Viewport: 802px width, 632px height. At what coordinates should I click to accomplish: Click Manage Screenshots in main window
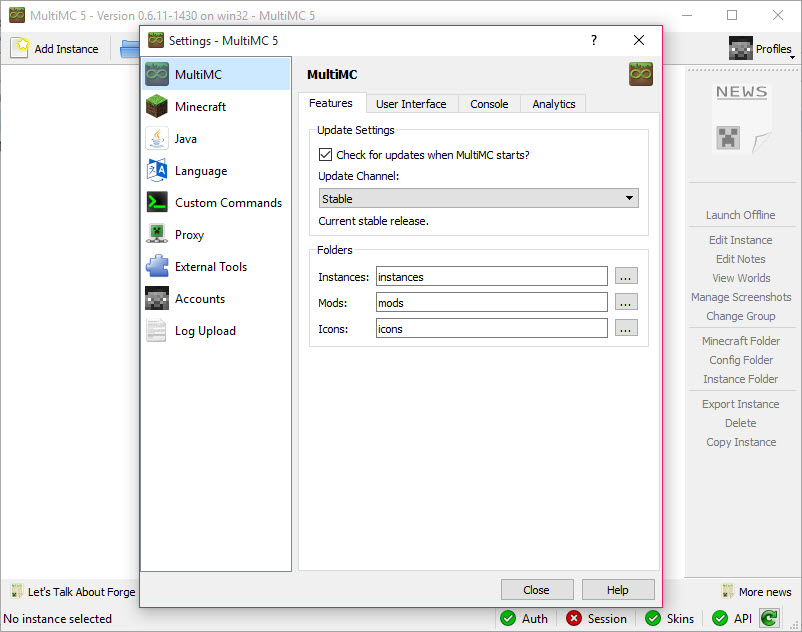point(741,297)
